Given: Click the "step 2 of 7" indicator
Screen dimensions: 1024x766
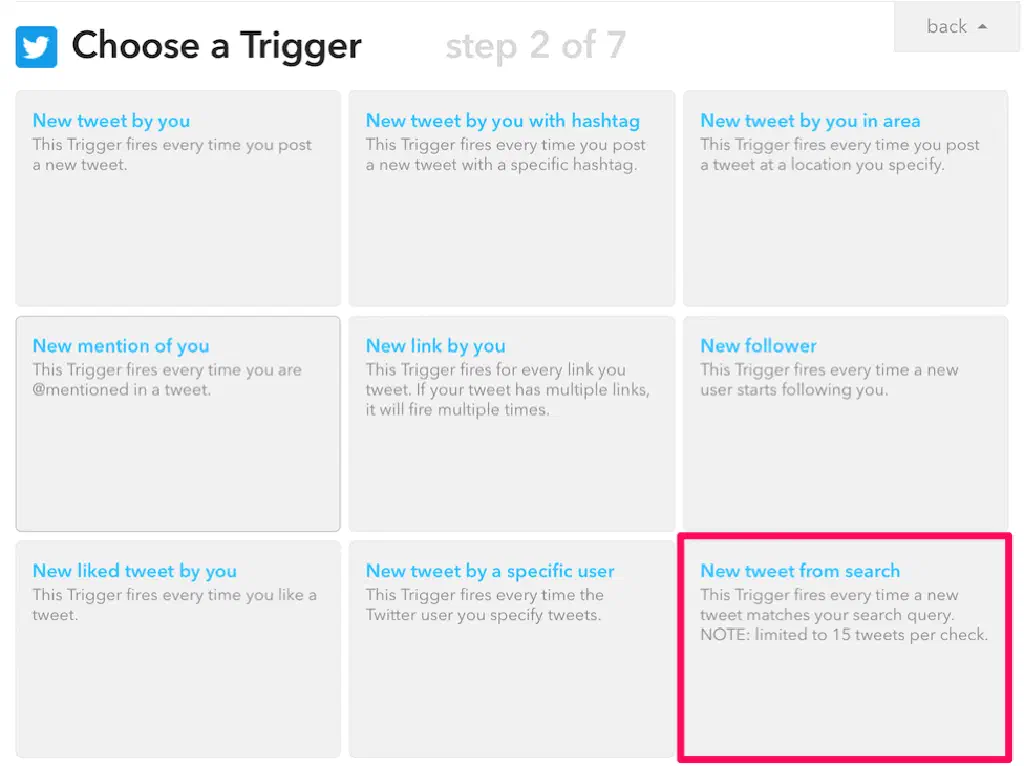Looking at the screenshot, I should [x=535, y=46].
